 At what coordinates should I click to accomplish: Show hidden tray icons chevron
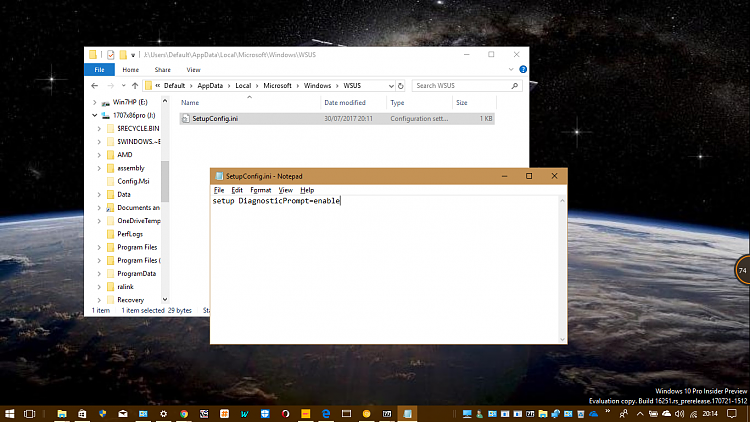tap(640, 413)
